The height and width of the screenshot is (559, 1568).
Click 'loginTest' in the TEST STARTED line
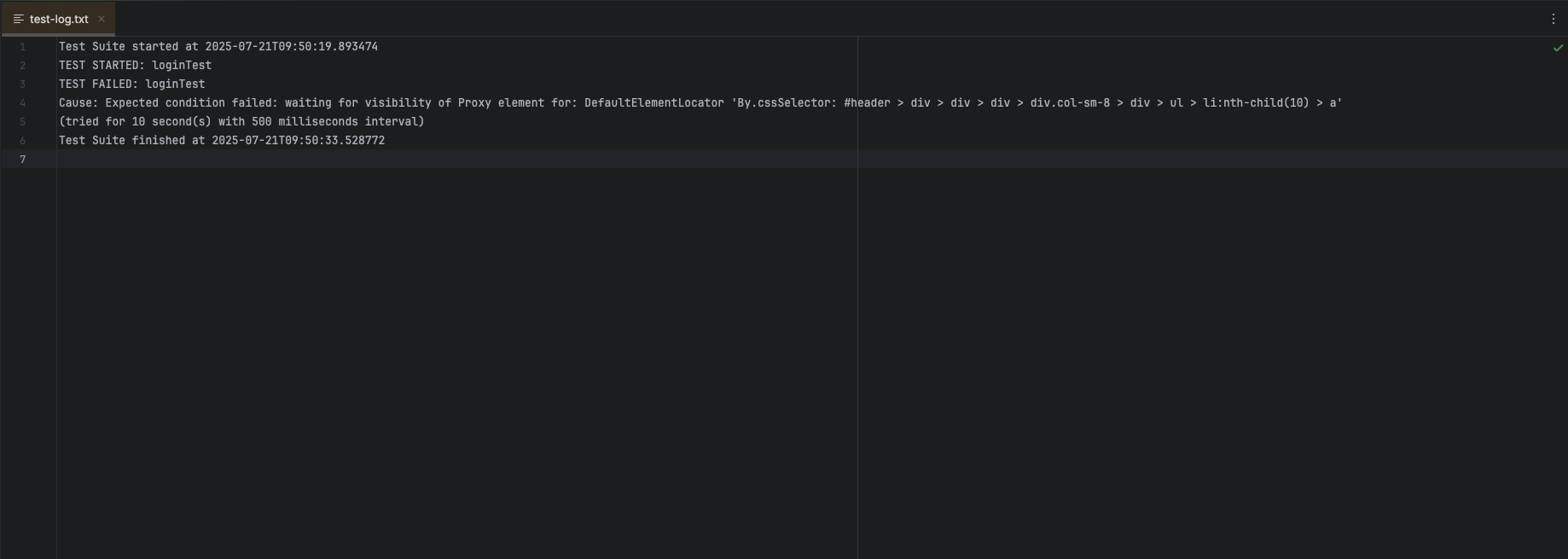click(x=182, y=66)
